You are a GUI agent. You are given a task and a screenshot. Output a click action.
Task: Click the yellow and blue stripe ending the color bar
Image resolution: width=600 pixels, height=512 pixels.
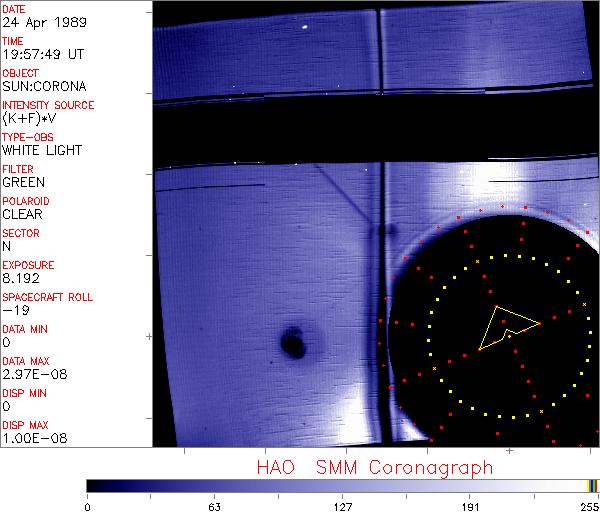(593, 485)
